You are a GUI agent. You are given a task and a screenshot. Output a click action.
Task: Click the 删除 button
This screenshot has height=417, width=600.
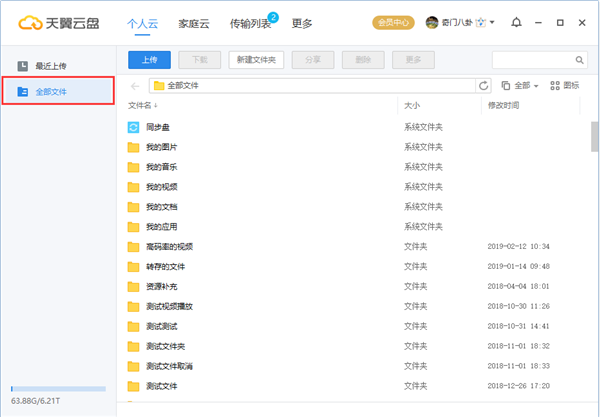[x=363, y=60]
